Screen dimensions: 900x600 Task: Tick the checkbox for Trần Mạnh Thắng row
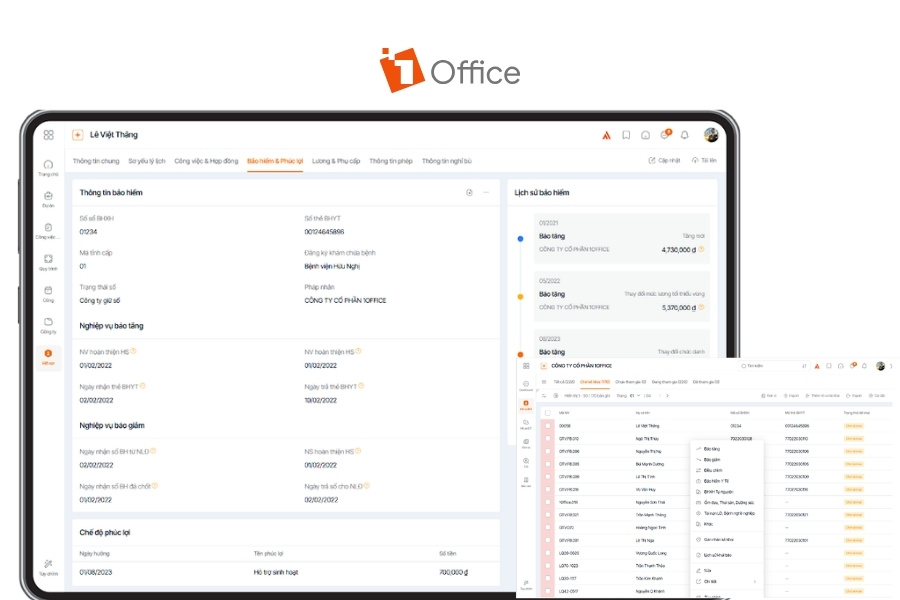[548, 515]
